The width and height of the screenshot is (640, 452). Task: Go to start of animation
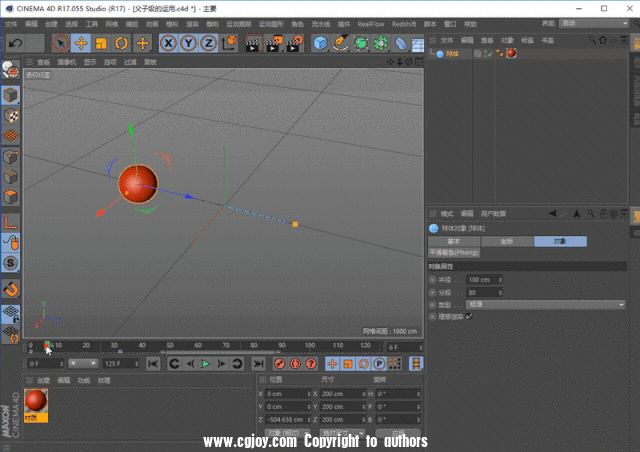click(153, 363)
